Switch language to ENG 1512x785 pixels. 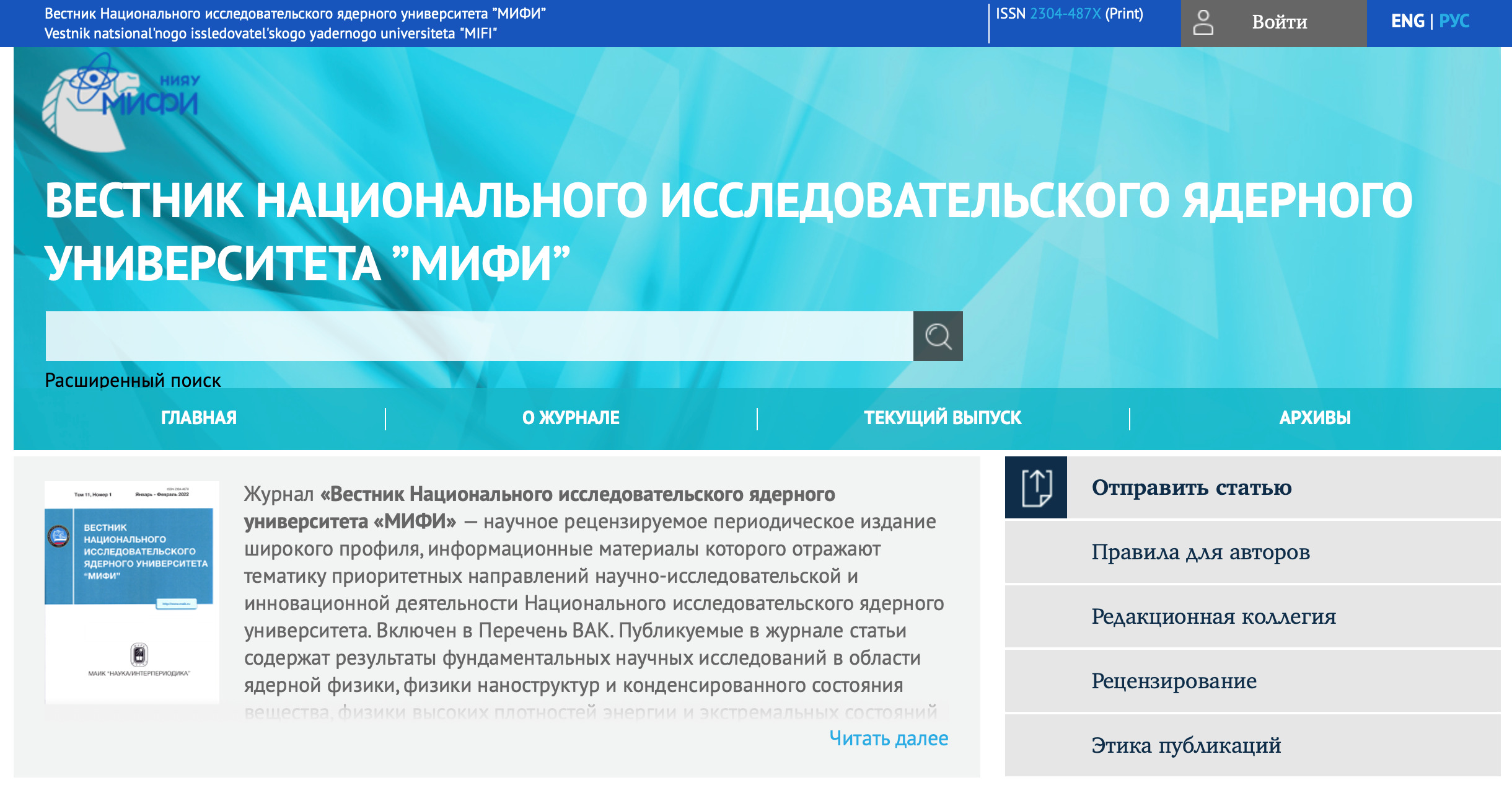(1407, 21)
